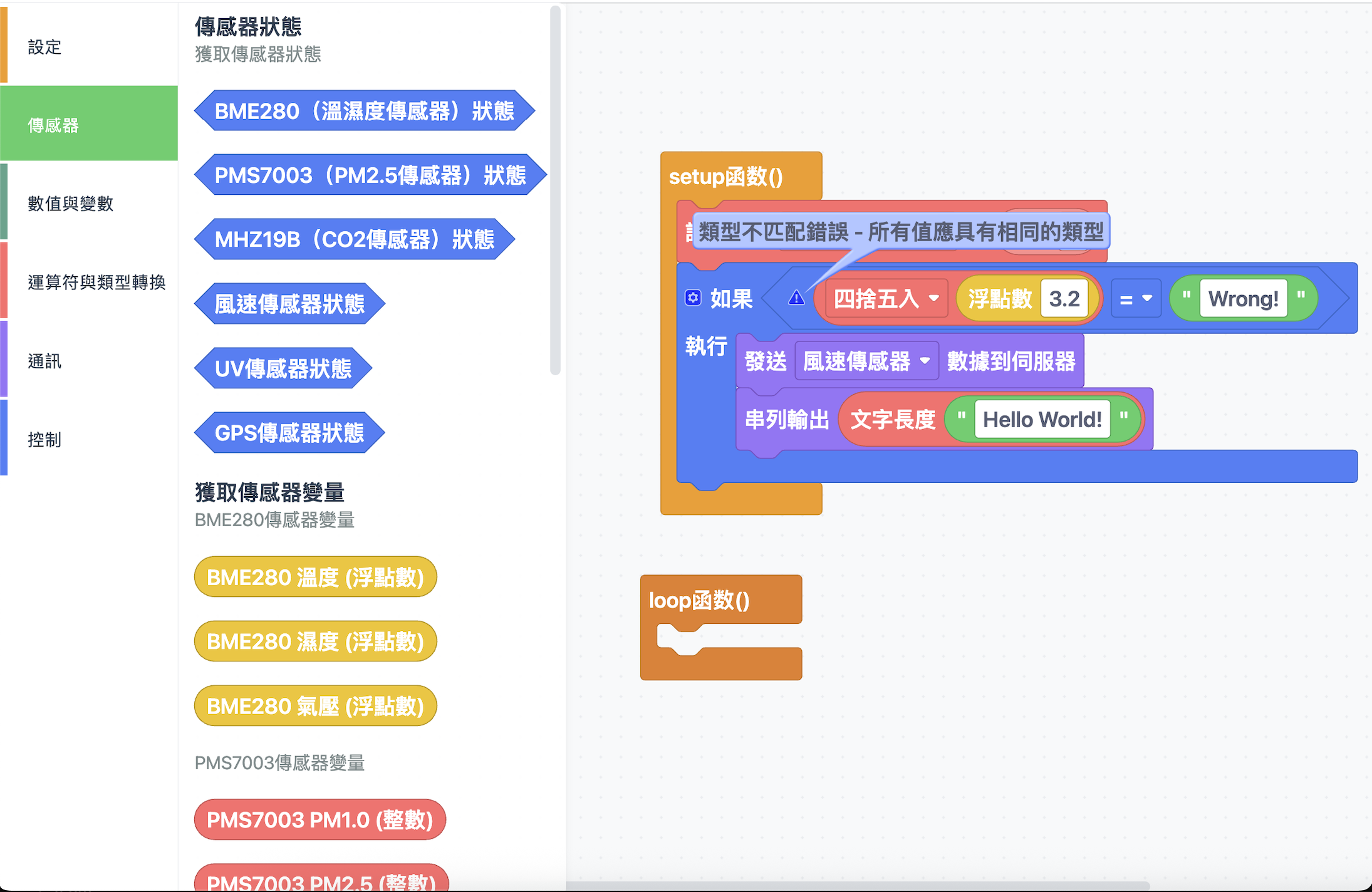Image resolution: width=1372 pixels, height=892 pixels.
Task: Select the PMS7003 PM1.0 (整數) block
Action: click(x=320, y=819)
